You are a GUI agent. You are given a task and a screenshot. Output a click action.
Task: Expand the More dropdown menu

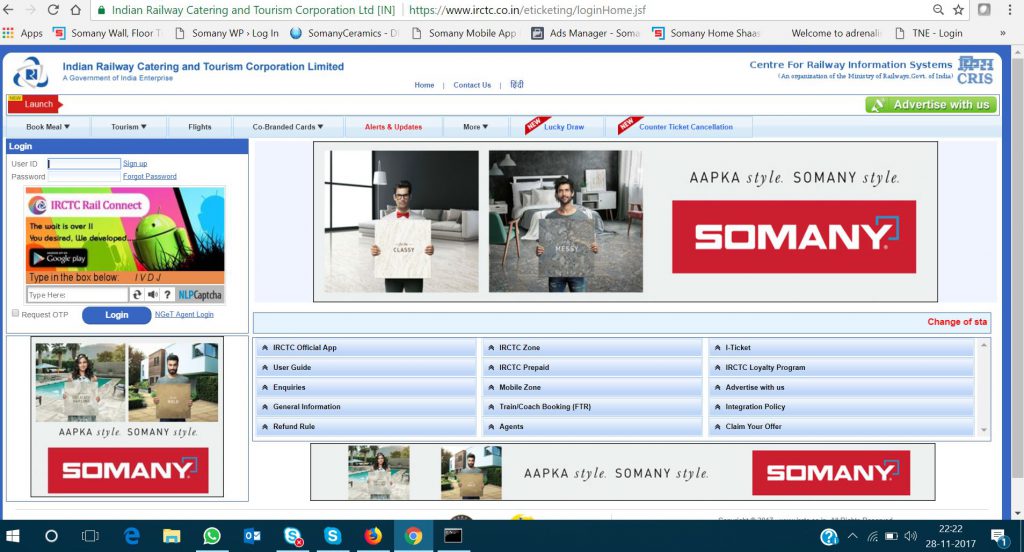tap(476, 127)
